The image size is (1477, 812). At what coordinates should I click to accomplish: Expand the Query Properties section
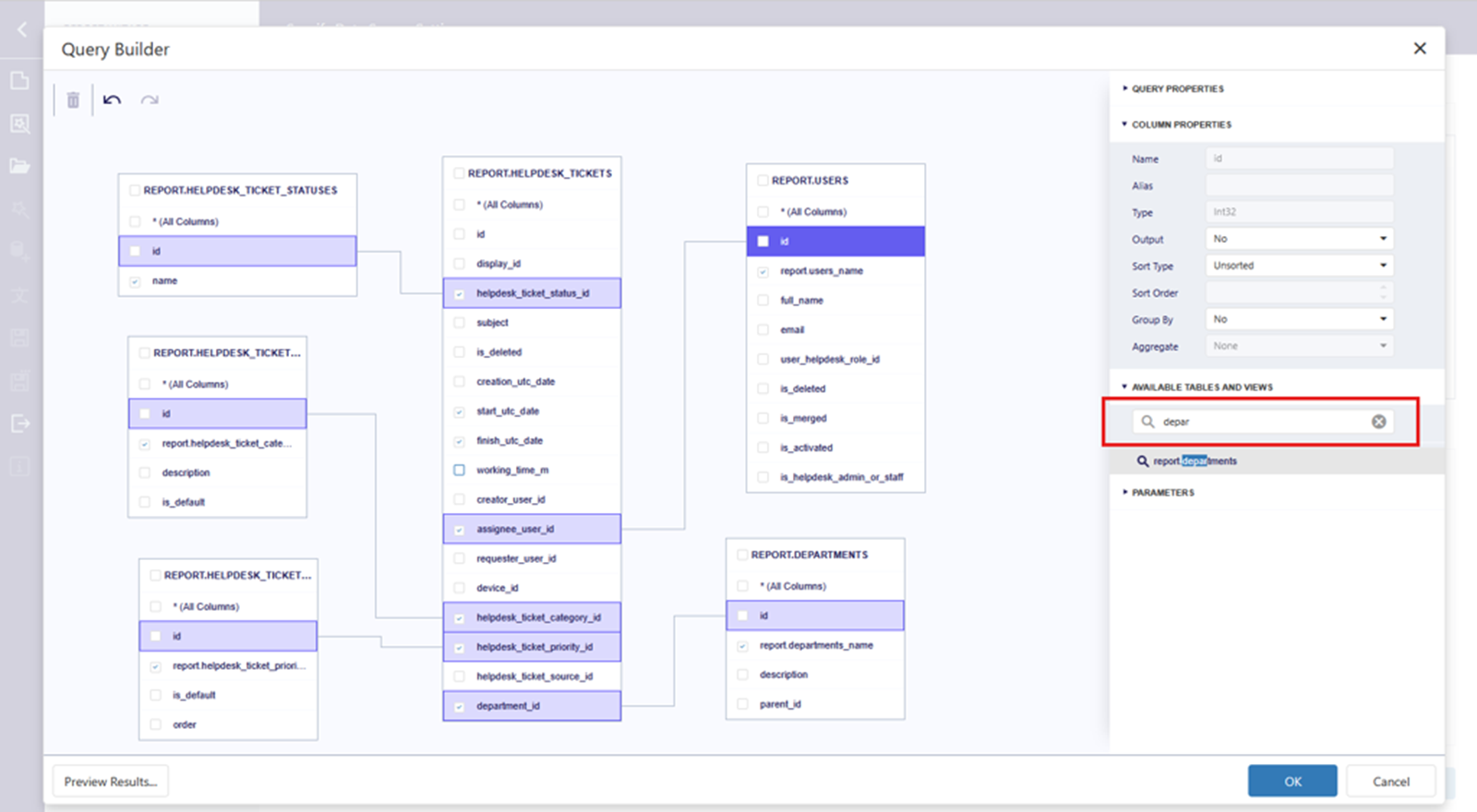pyautogui.click(x=1177, y=89)
